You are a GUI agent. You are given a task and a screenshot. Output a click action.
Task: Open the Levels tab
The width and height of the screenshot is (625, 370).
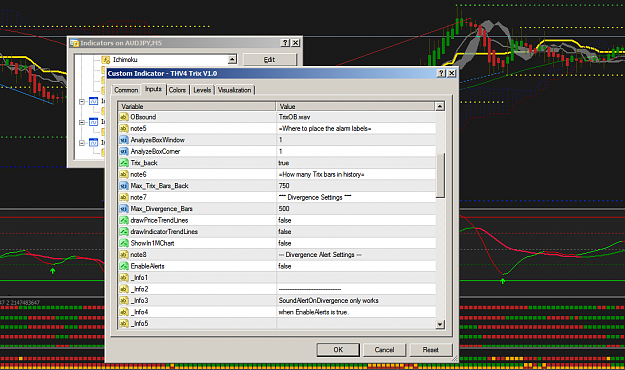[x=202, y=90]
